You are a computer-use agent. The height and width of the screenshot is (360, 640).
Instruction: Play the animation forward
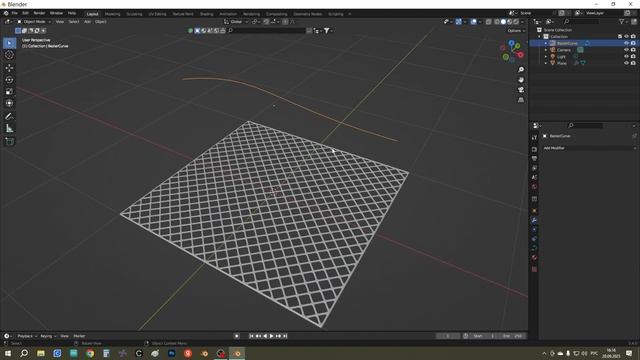click(x=271, y=336)
